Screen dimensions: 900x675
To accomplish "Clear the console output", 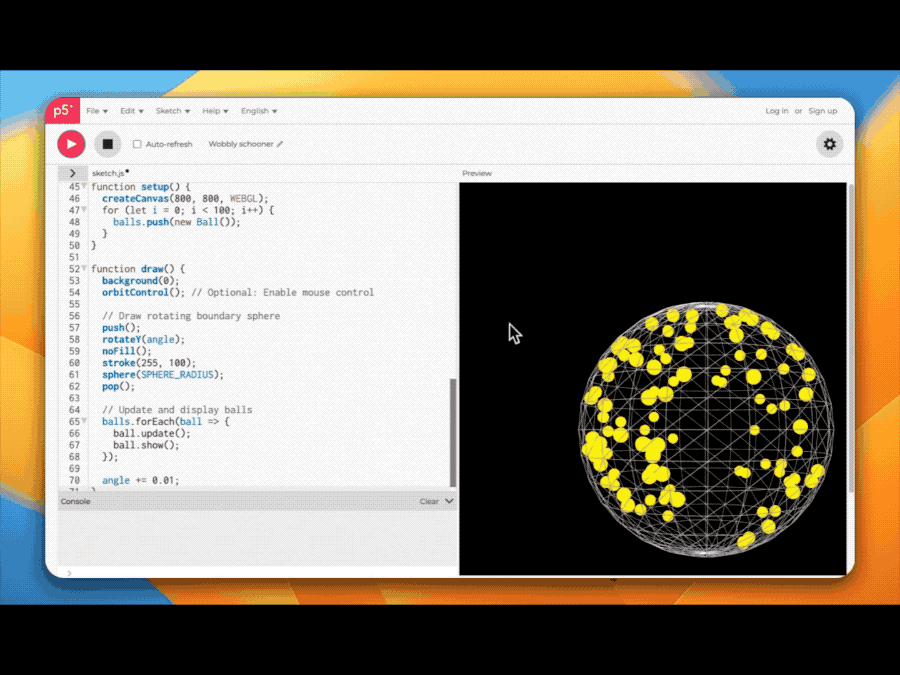I will click(428, 501).
